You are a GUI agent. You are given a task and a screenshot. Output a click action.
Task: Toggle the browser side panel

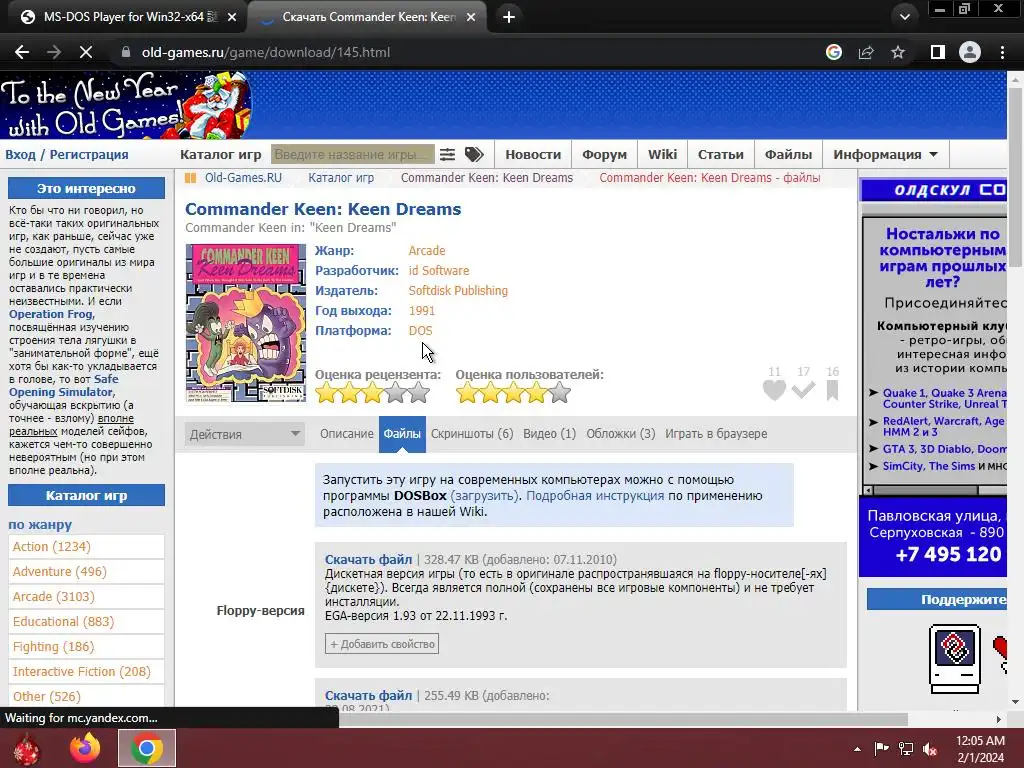(x=938, y=52)
